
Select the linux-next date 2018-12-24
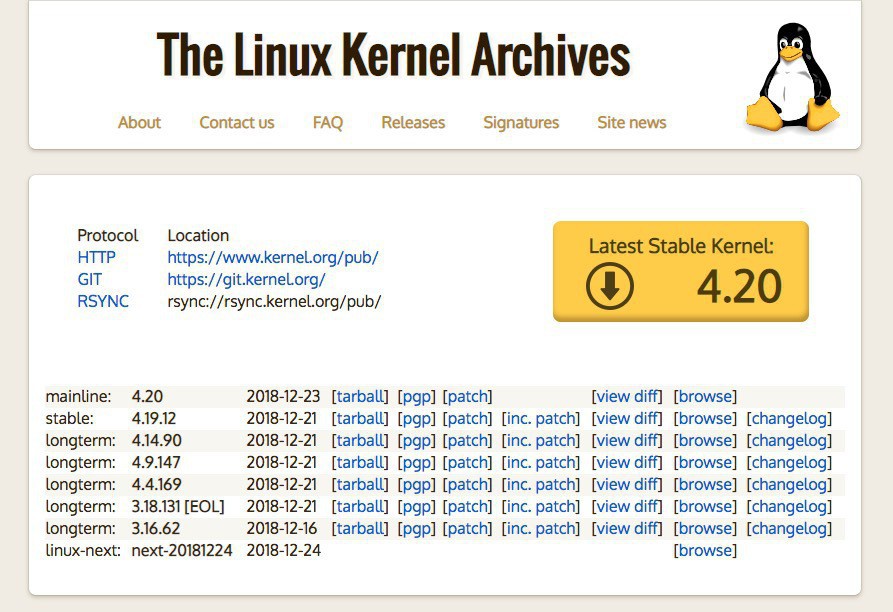284,551
